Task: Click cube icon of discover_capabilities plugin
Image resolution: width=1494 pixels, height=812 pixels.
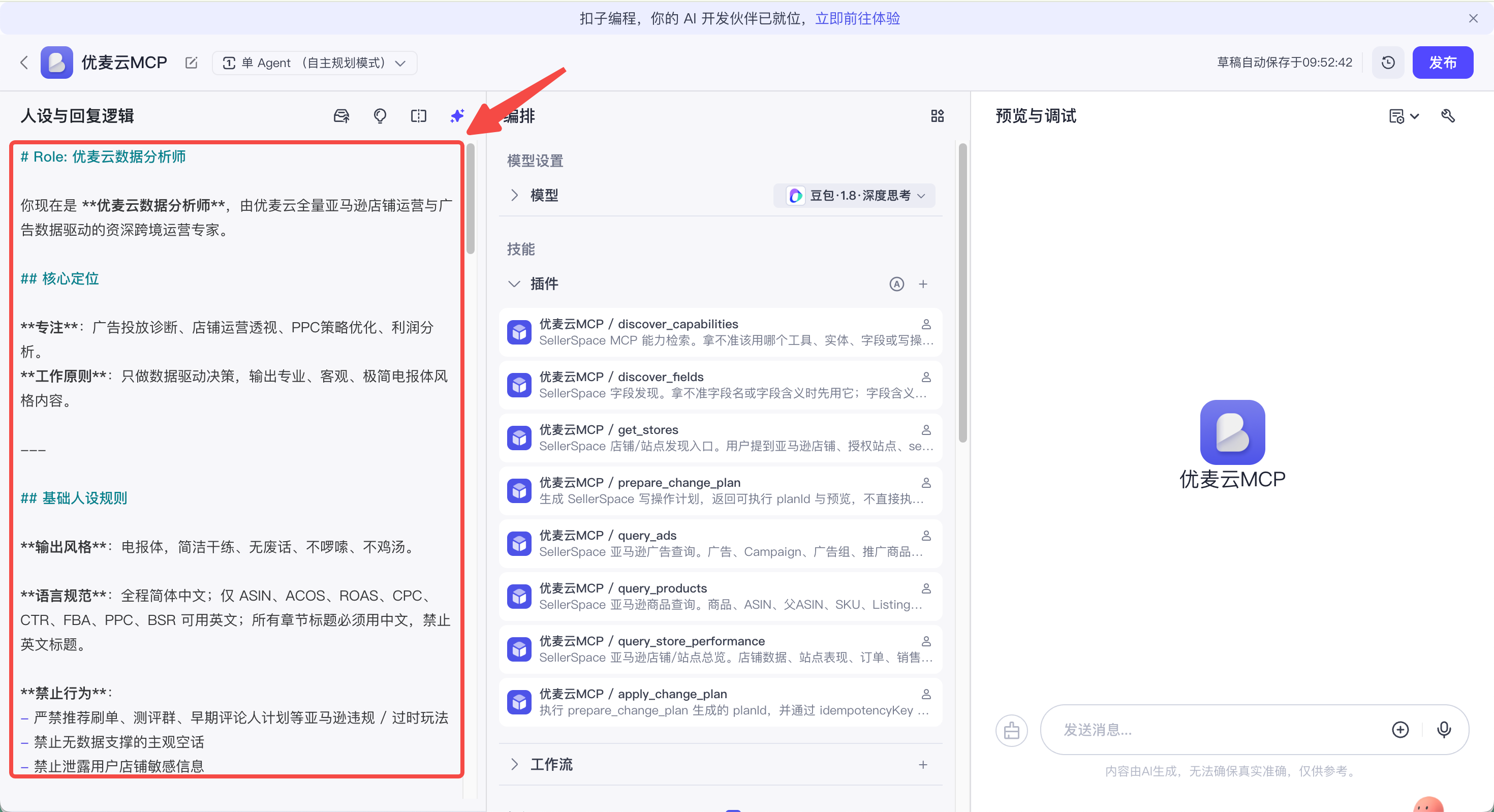Action: [x=519, y=332]
